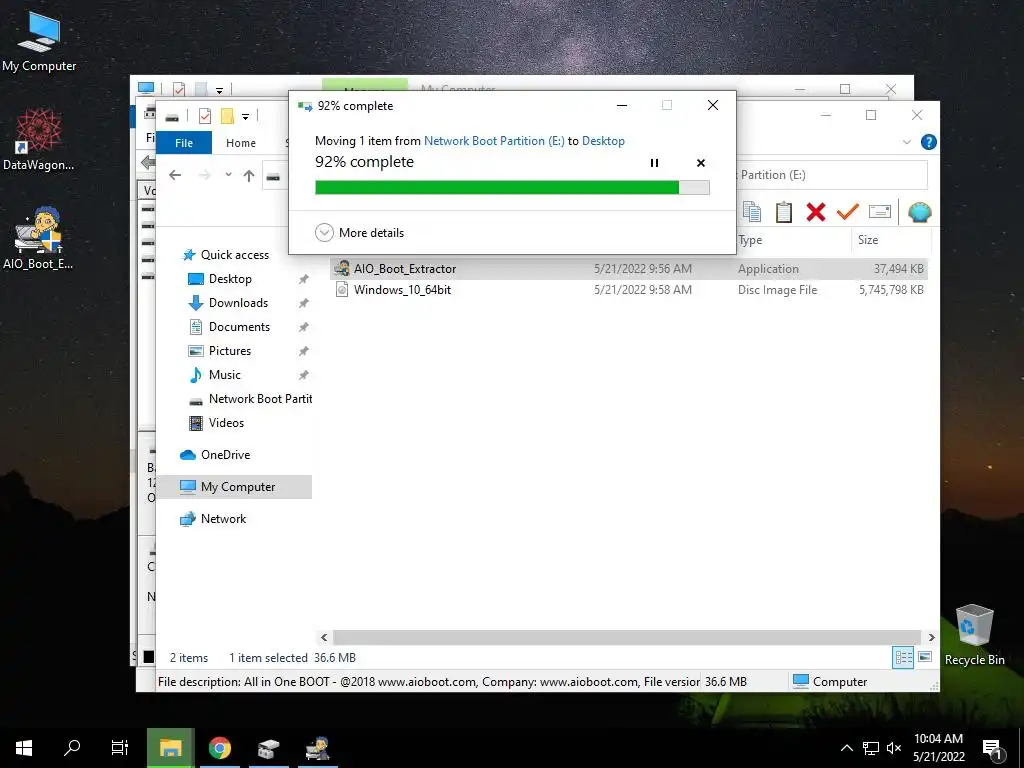This screenshot has width=1024, height=768.
Task: Click the green move progress bar
Action: tap(512, 188)
